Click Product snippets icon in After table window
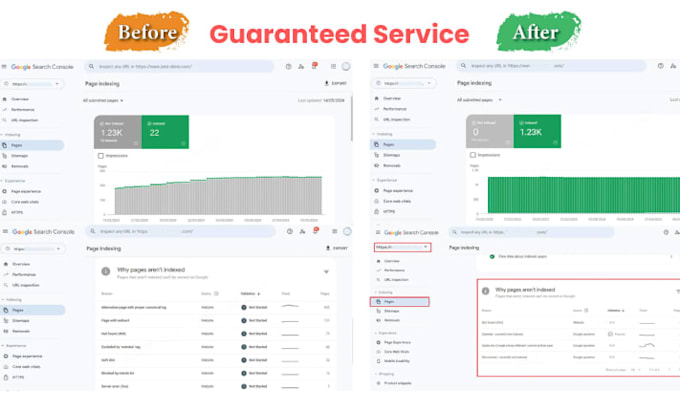The width and height of the screenshot is (680, 411). coord(379,383)
